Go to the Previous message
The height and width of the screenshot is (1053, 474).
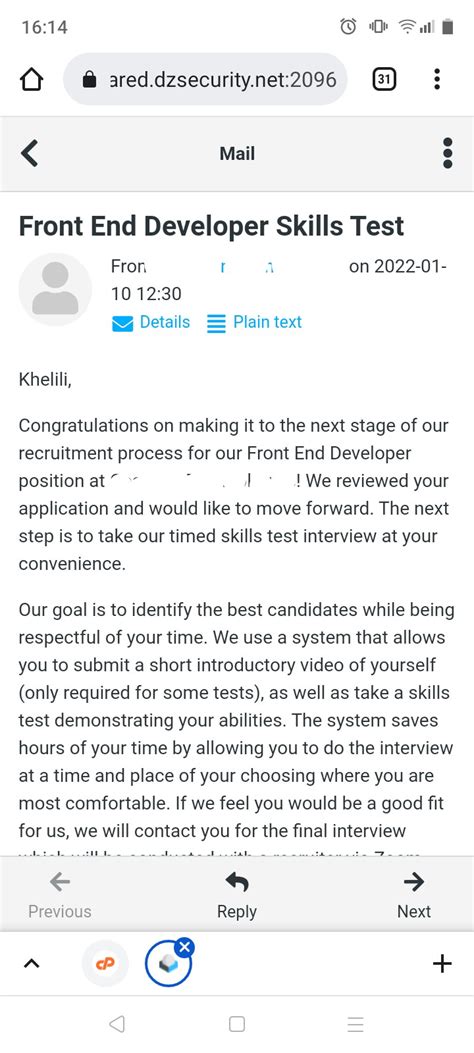pyautogui.click(x=60, y=895)
